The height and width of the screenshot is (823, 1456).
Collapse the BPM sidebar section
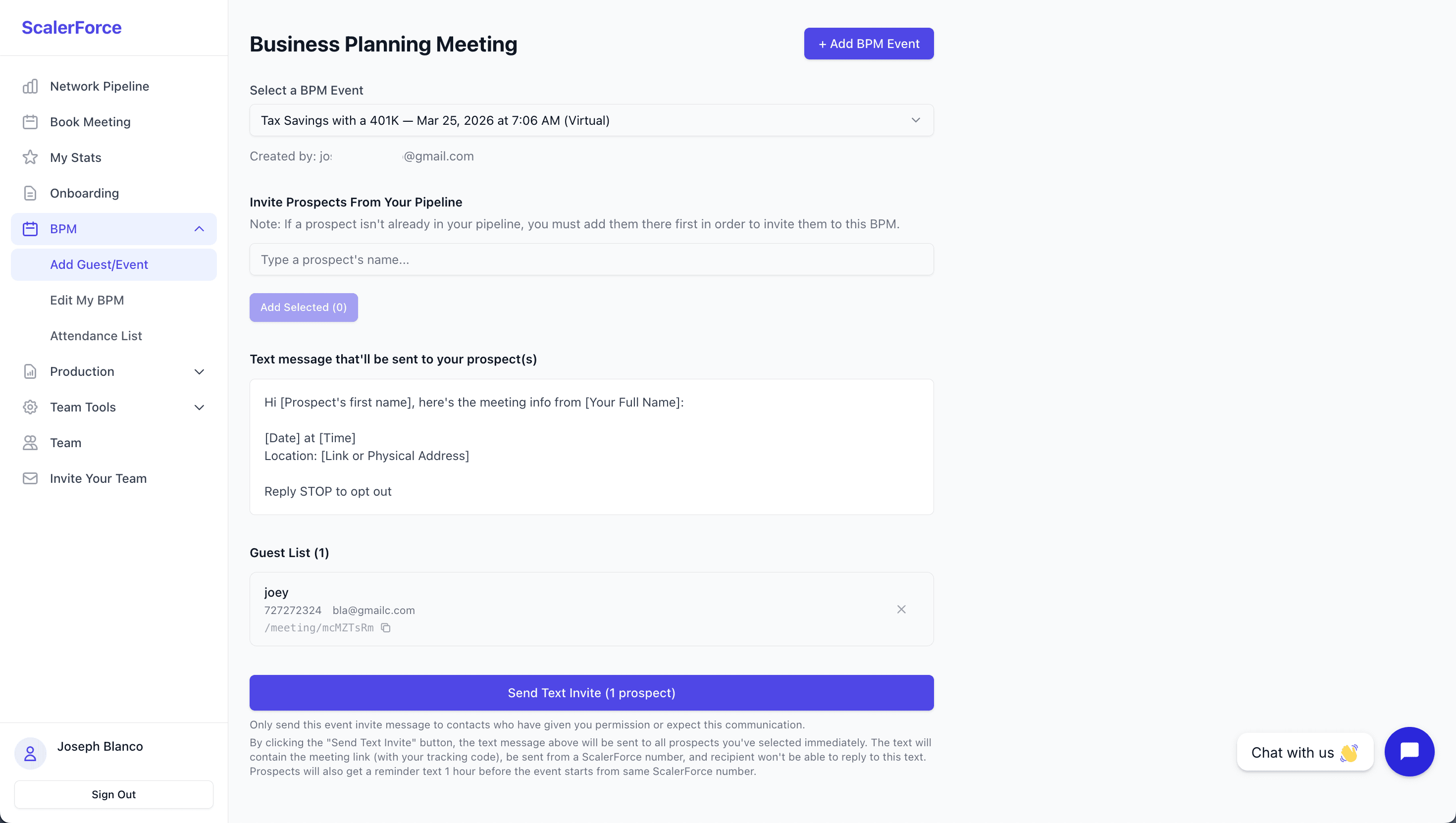pyautogui.click(x=199, y=229)
